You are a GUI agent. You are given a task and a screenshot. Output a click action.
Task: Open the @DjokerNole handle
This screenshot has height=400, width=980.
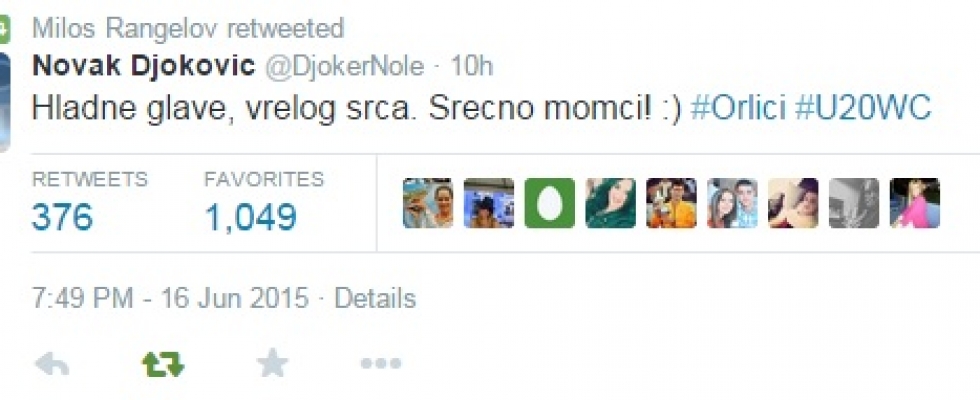coord(345,66)
